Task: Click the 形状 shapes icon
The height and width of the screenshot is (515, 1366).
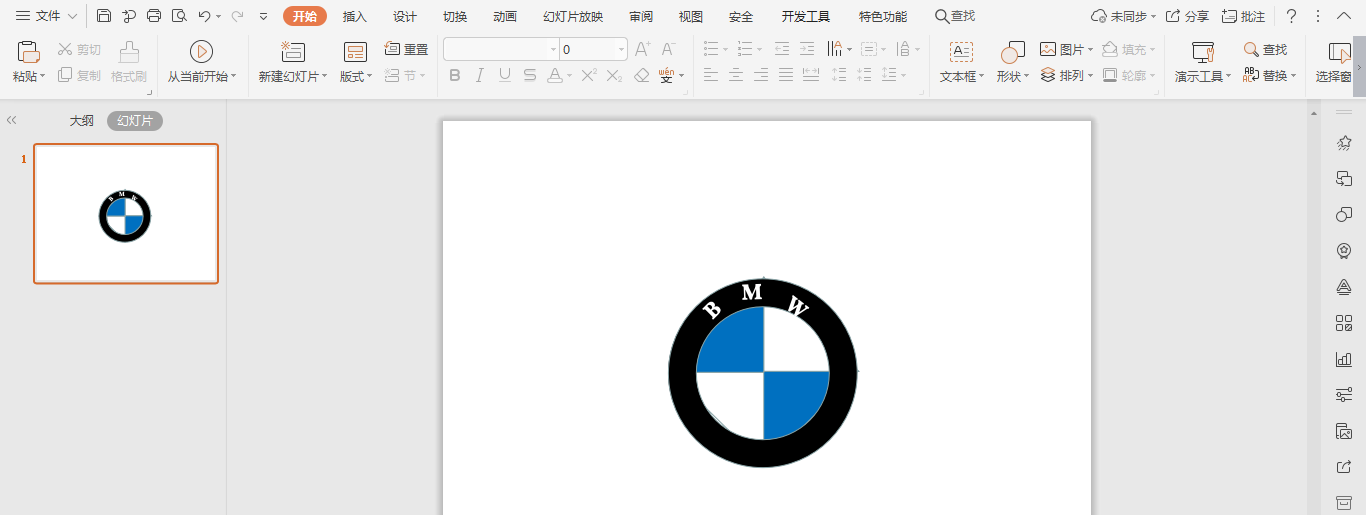Action: 1013,52
